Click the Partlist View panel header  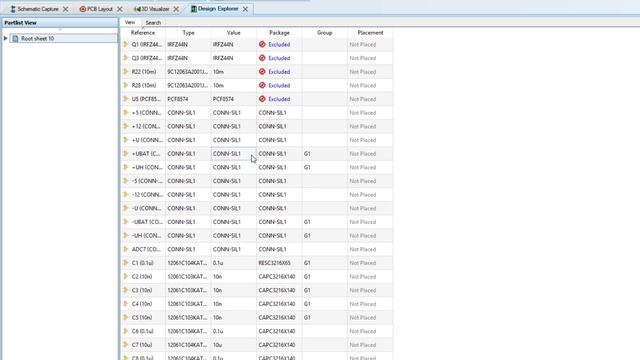pos(60,23)
